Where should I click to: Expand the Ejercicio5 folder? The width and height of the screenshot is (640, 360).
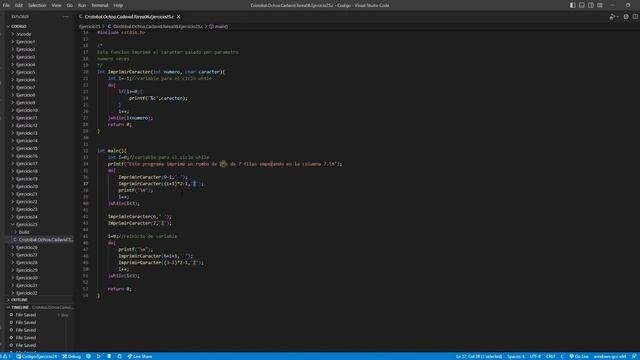tap(25, 72)
